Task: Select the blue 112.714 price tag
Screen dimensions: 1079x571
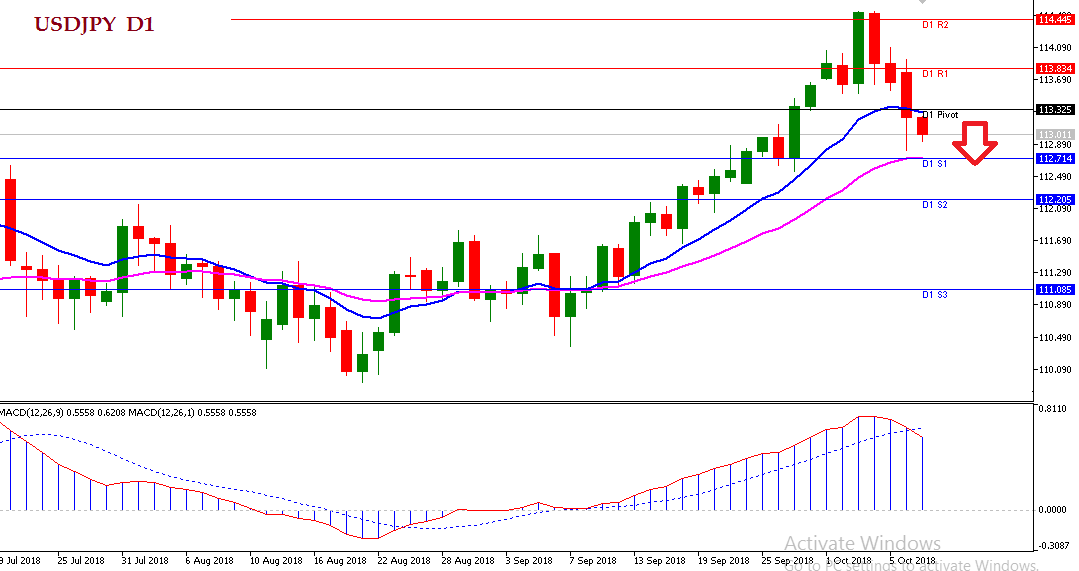Action: coord(1055,158)
